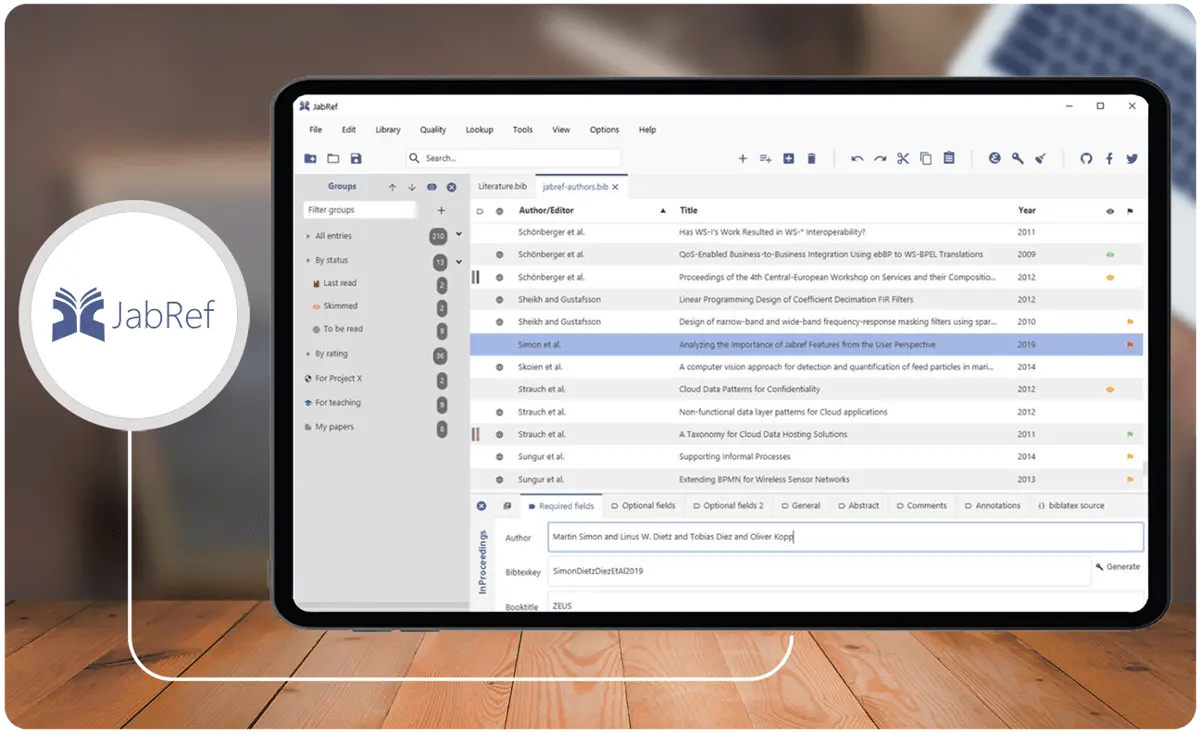1200x733 pixels.
Task: Click chevron next to By status count
Action: pyautogui.click(x=459, y=262)
